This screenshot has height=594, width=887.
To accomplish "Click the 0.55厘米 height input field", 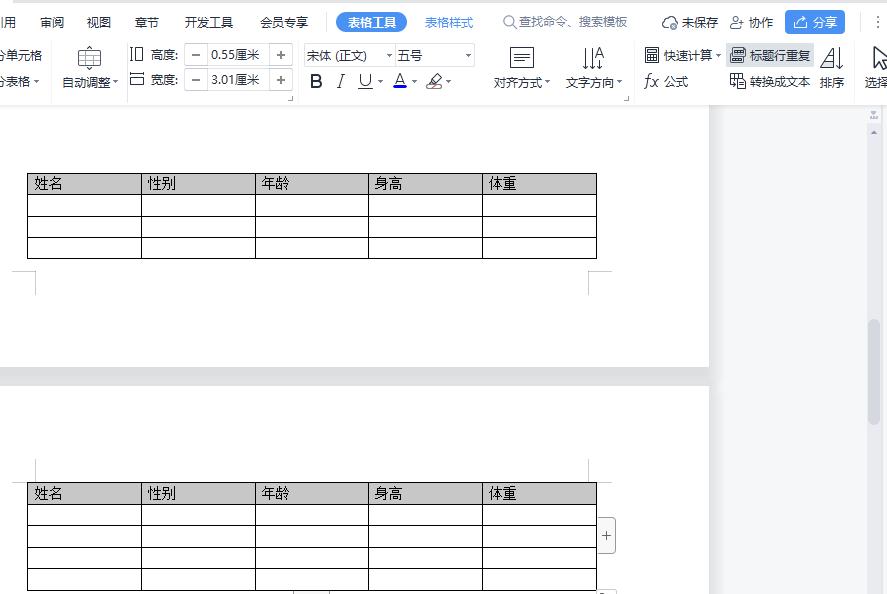I will 238,55.
